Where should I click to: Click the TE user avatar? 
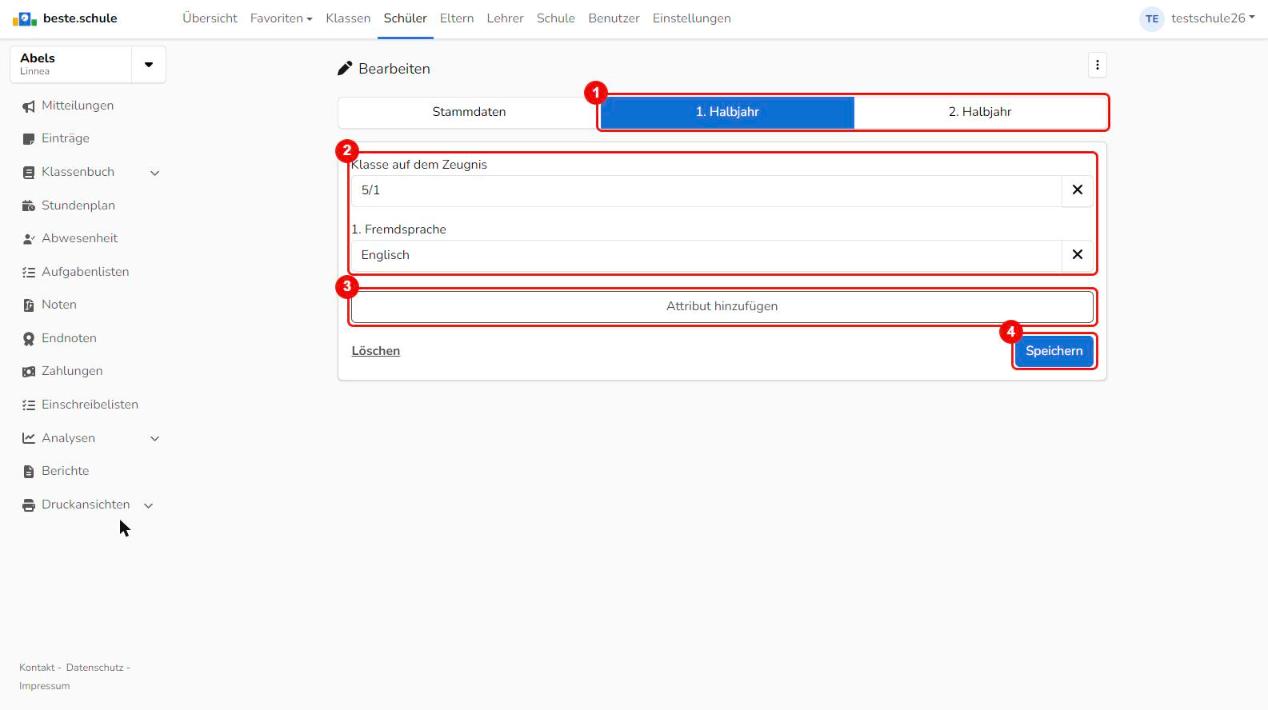pyautogui.click(x=1152, y=18)
